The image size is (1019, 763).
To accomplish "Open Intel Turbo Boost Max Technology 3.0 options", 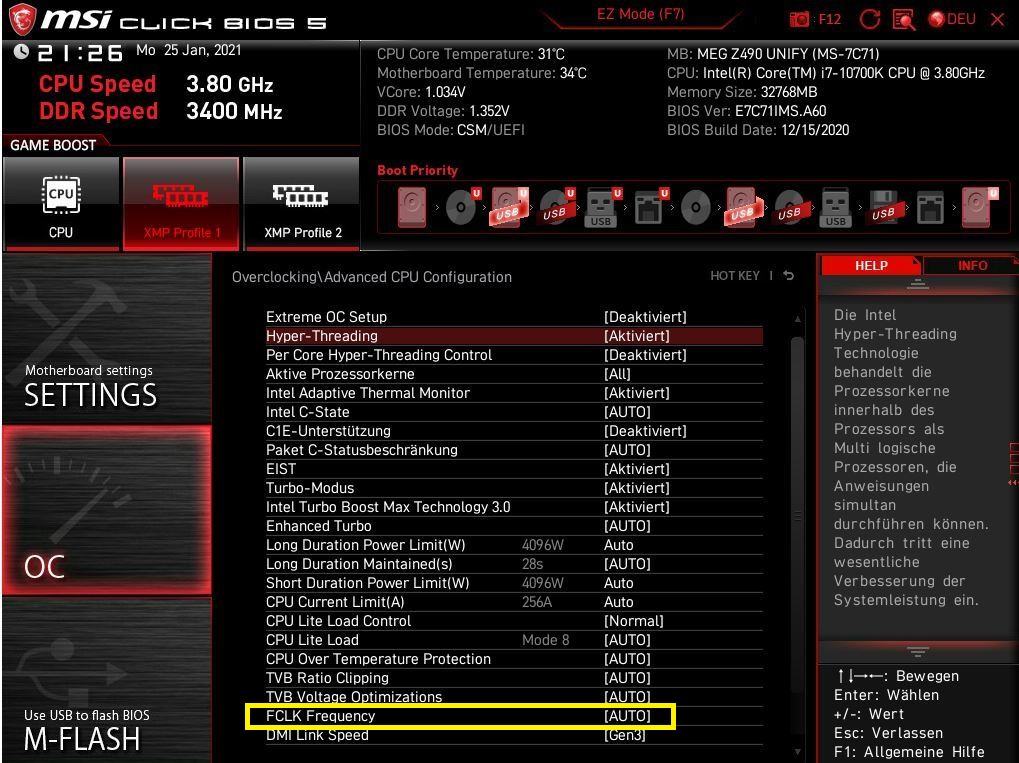I will tap(513, 507).
